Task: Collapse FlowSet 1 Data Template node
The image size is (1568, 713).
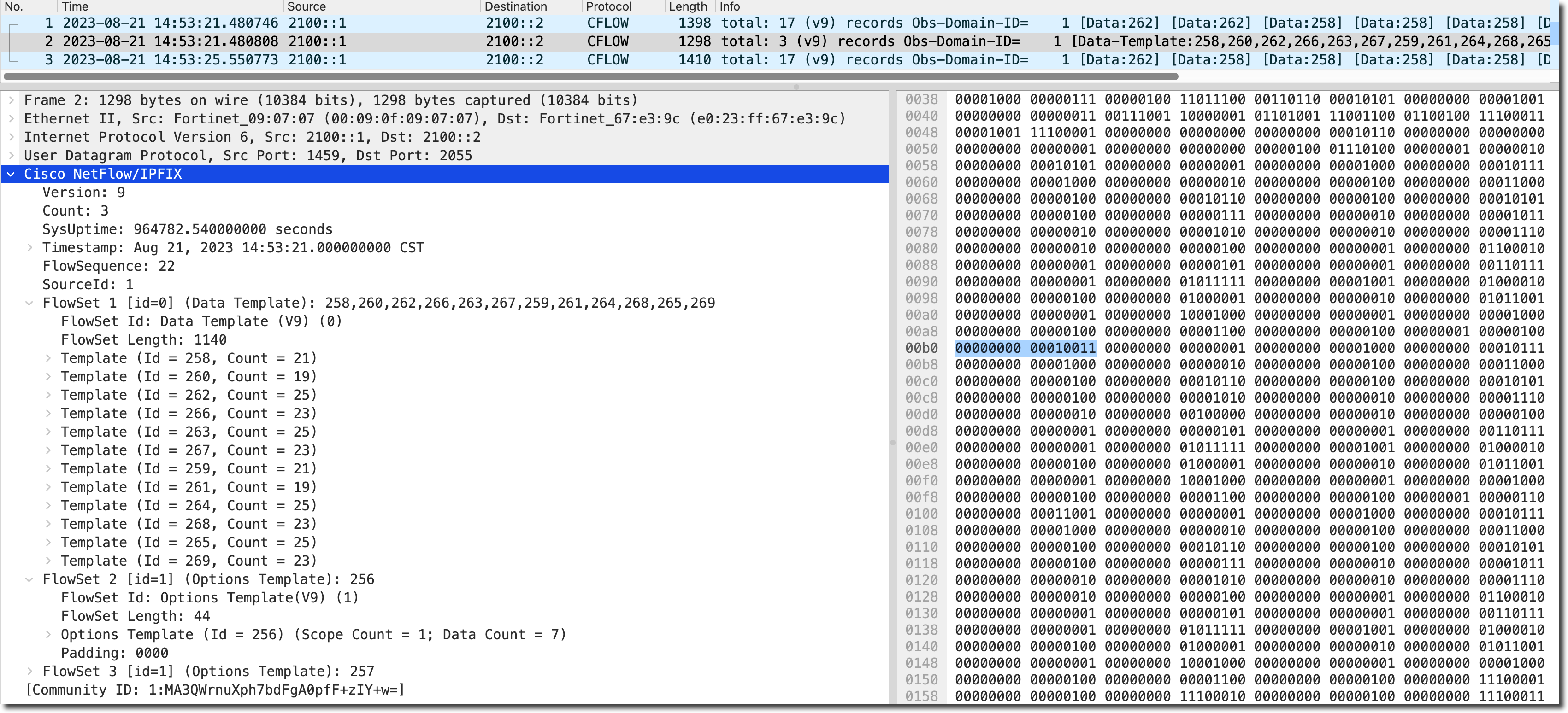Action: point(29,303)
